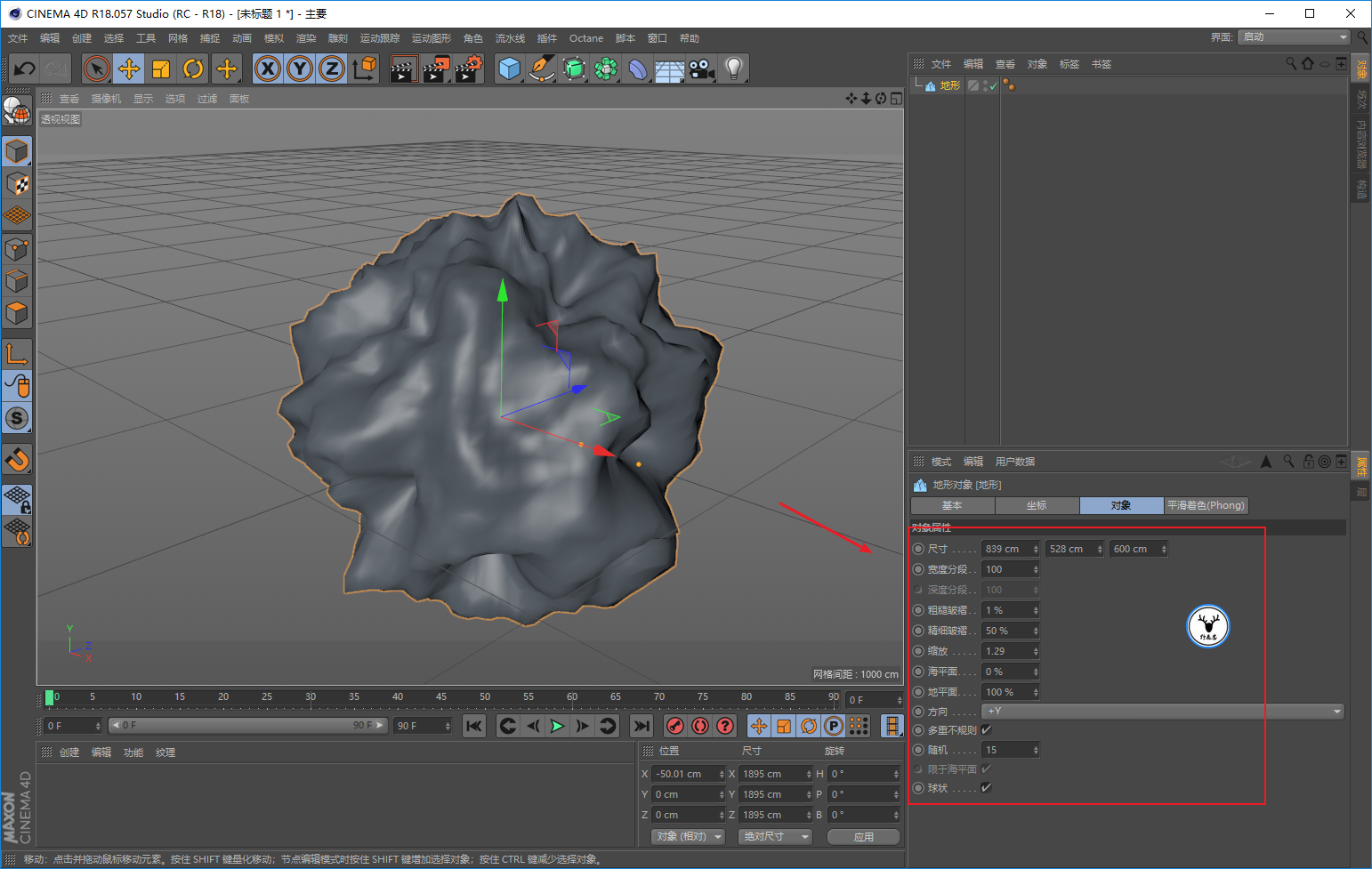Open the 模拟 menu
This screenshot has width=1372, height=869.
(274, 38)
